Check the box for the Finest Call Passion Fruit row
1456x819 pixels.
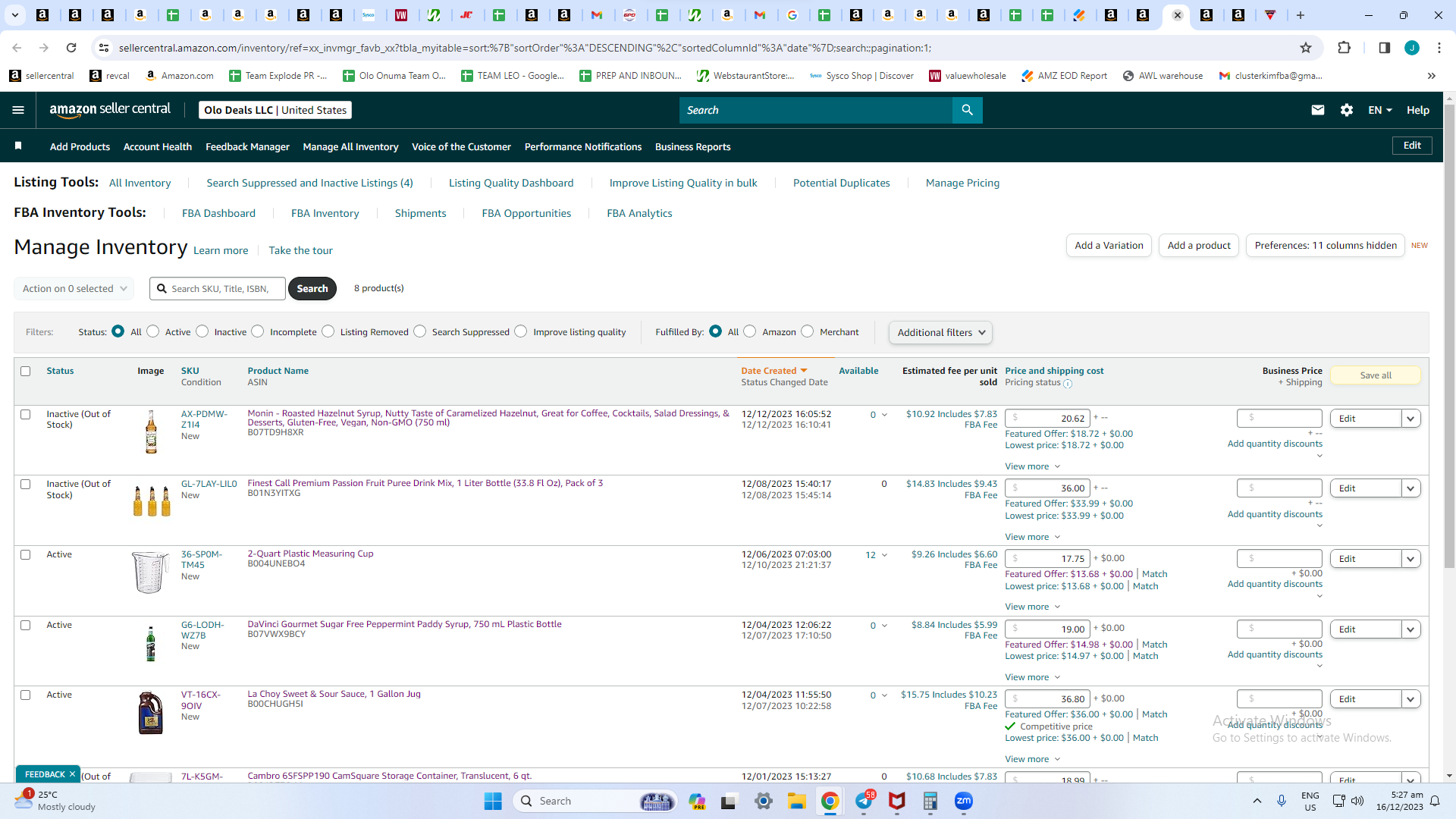pos(26,485)
